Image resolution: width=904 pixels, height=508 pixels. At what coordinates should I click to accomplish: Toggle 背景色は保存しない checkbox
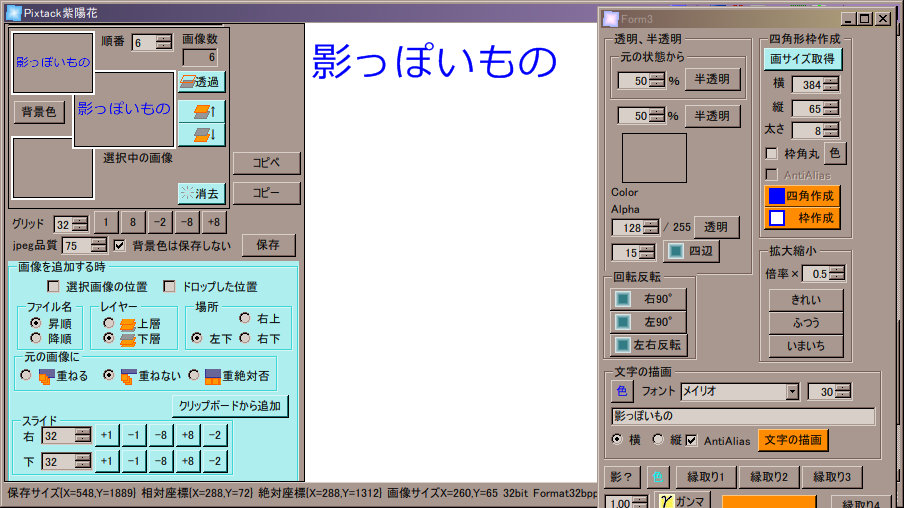coord(119,245)
